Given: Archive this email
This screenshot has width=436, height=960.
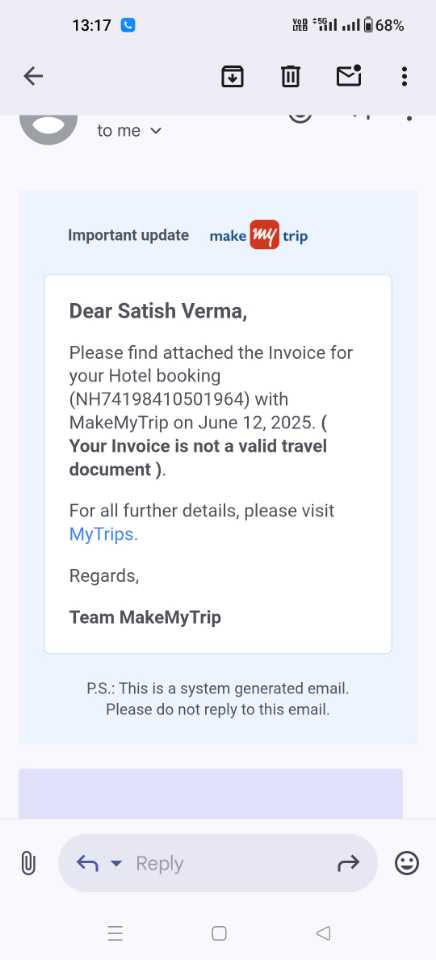Looking at the screenshot, I should point(232,77).
